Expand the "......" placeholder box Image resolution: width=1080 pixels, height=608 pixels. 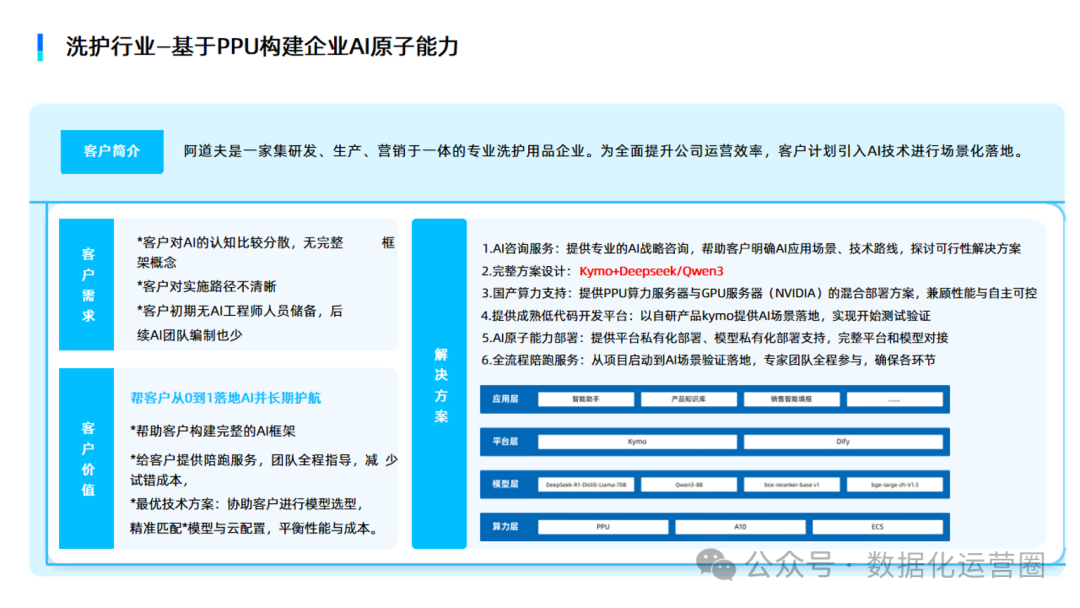click(x=896, y=399)
